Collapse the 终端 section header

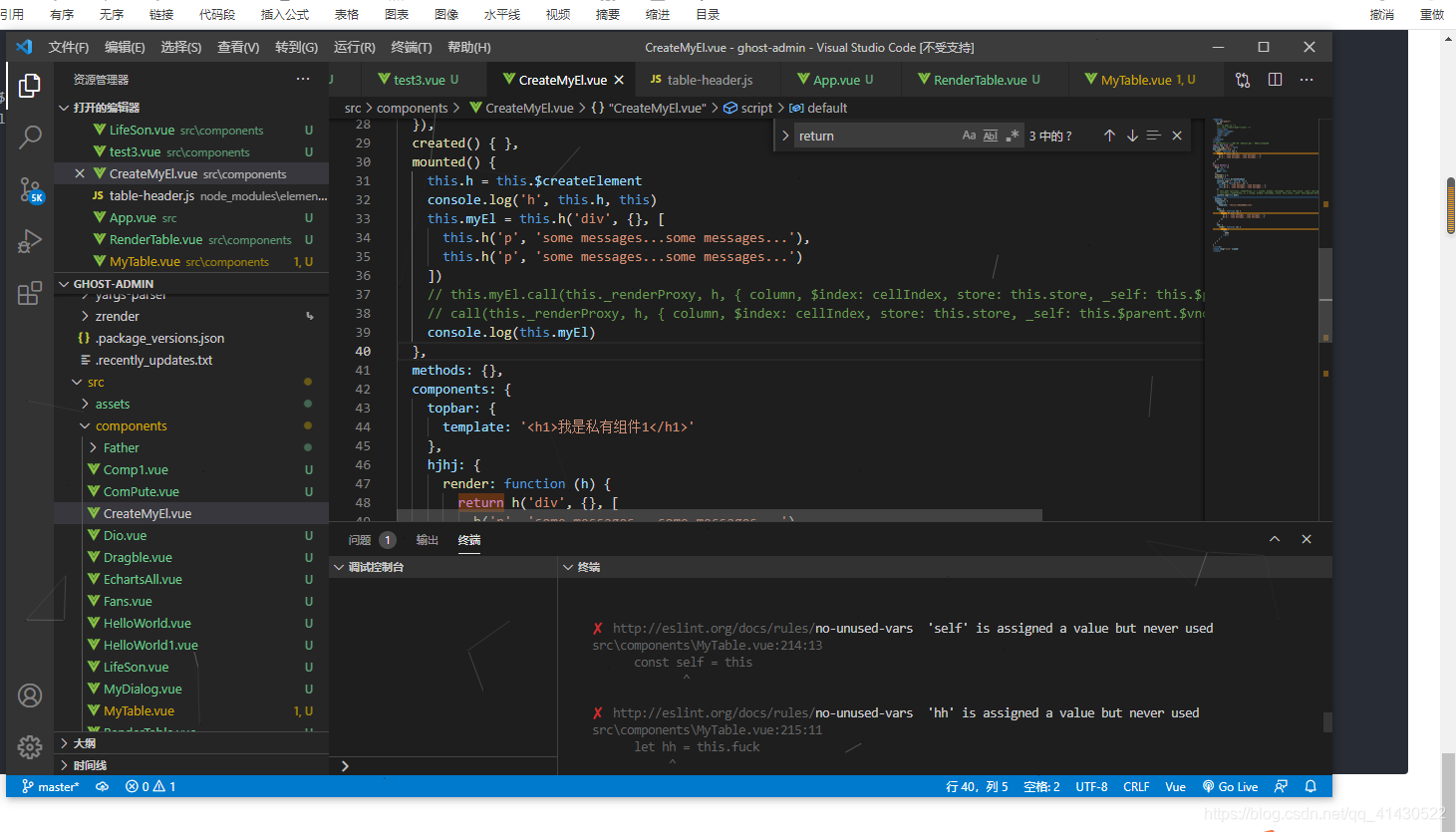point(945,567)
